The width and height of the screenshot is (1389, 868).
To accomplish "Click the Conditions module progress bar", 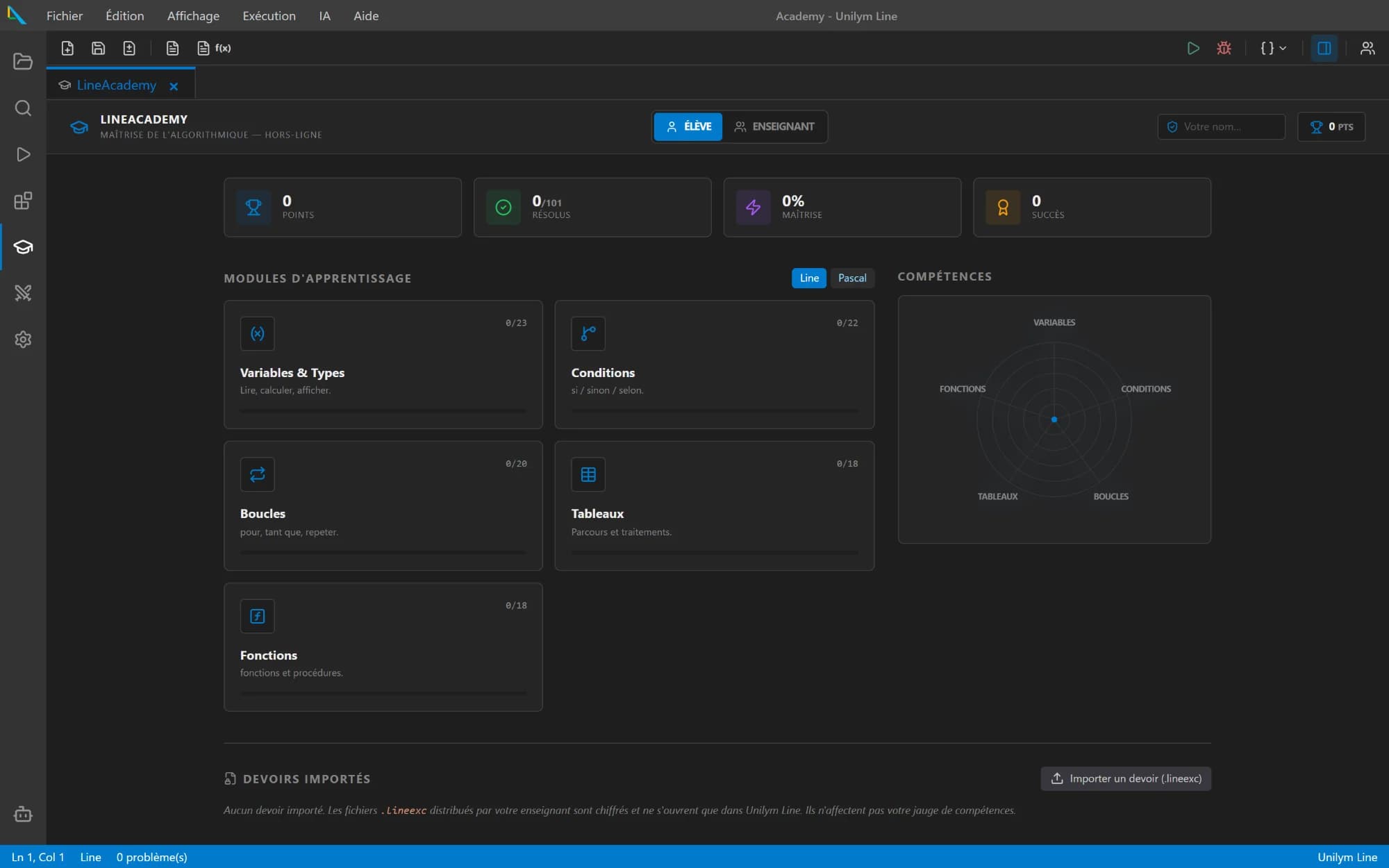I will point(714,410).
